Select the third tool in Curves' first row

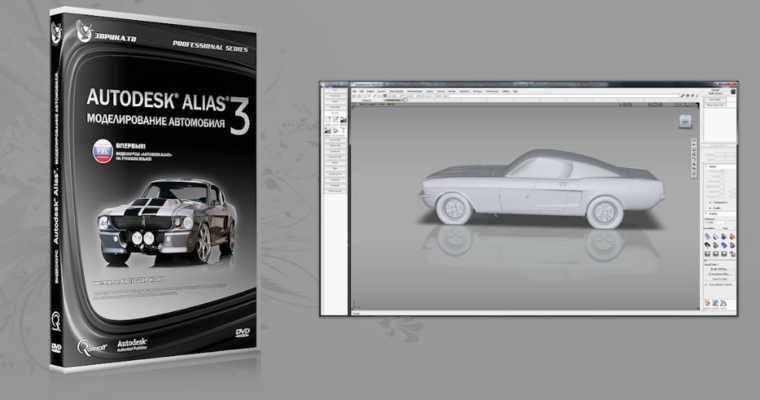coord(343,120)
